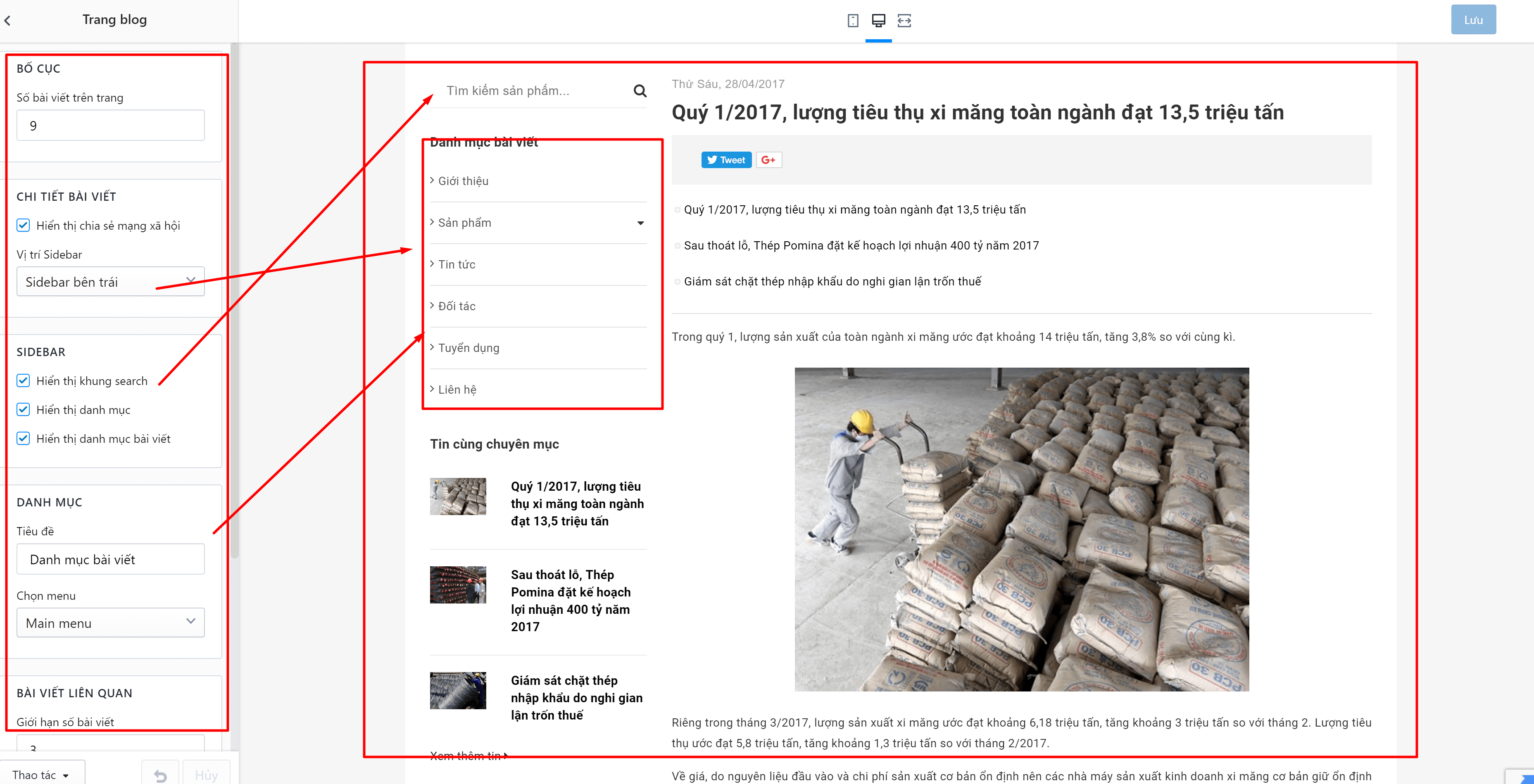Open the Thao tác menu

[x=42, y=774]
